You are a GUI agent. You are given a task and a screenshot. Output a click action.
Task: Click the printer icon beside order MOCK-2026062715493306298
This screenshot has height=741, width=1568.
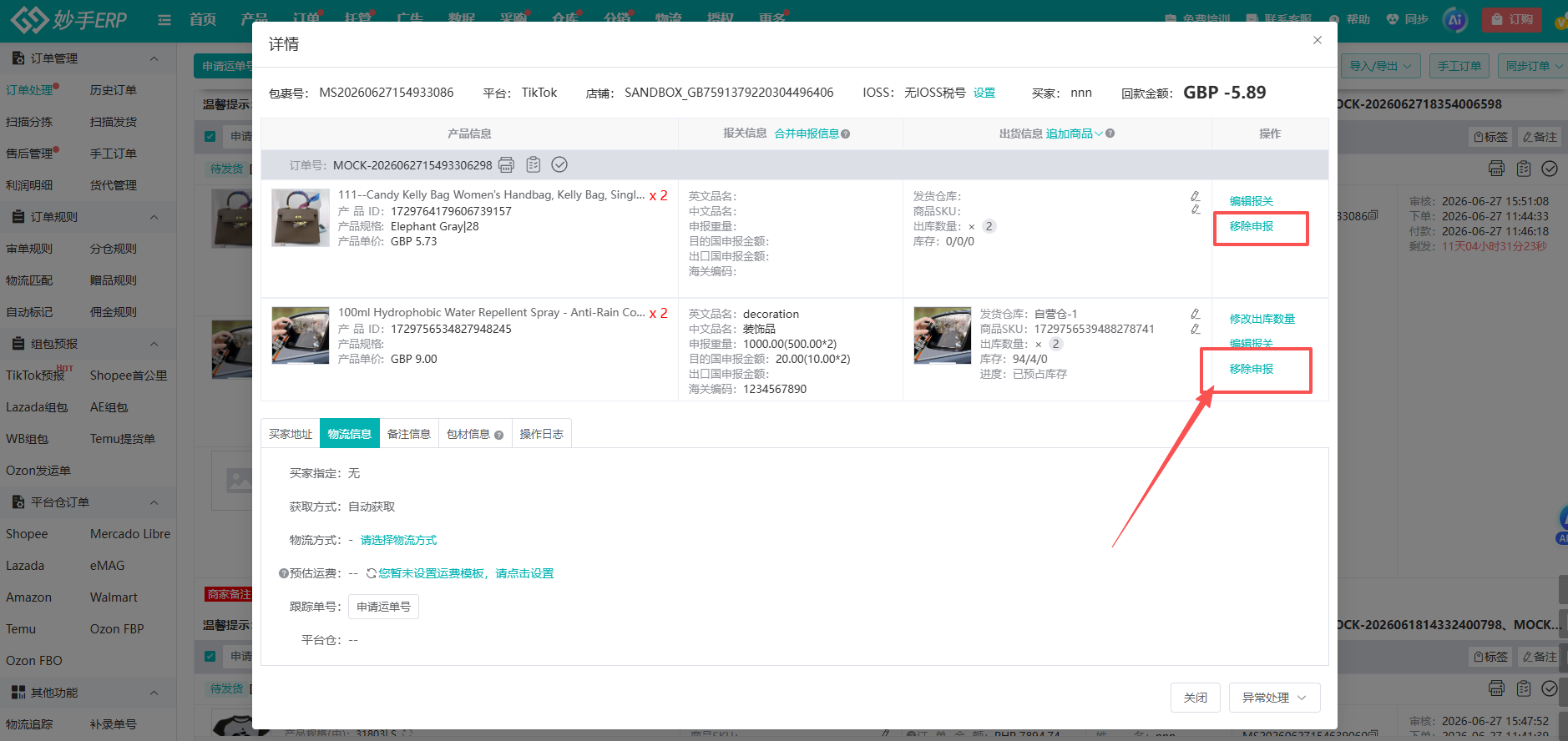pyautogui.click(x=506, y=165)
